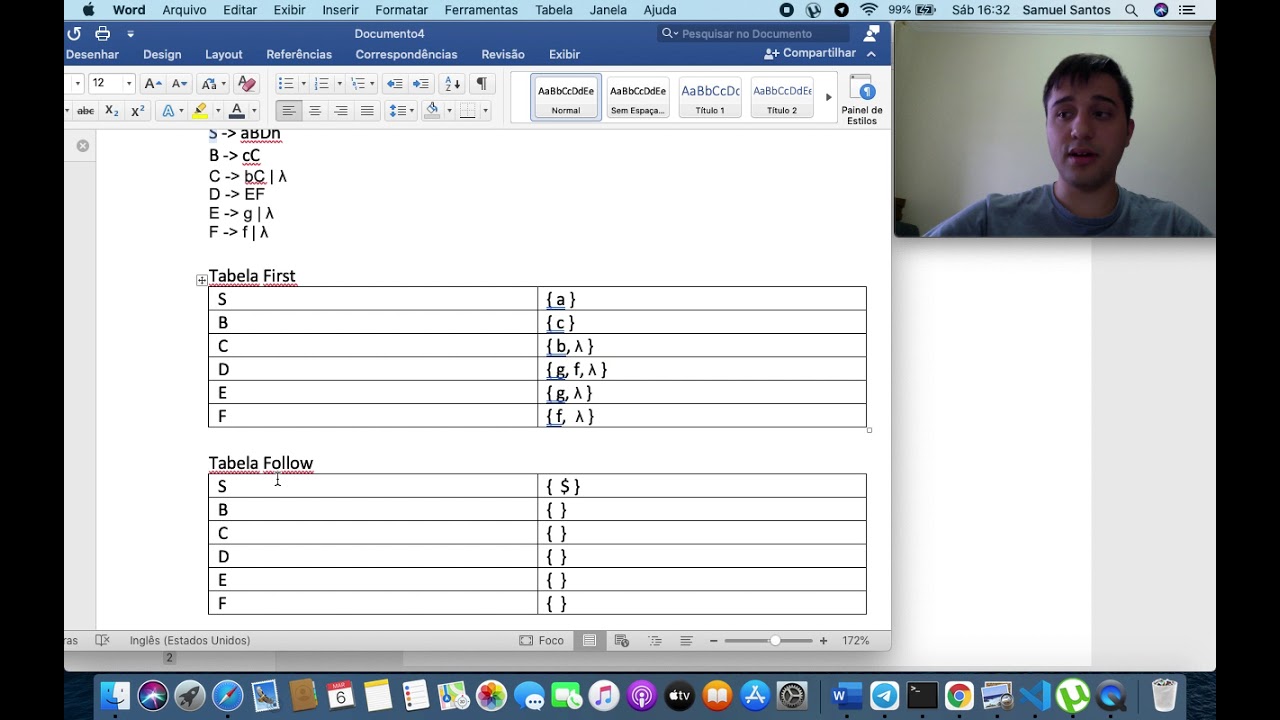
Task: Click the 172% zoom level
Action: pyautogui.click(x=855, y=640)
